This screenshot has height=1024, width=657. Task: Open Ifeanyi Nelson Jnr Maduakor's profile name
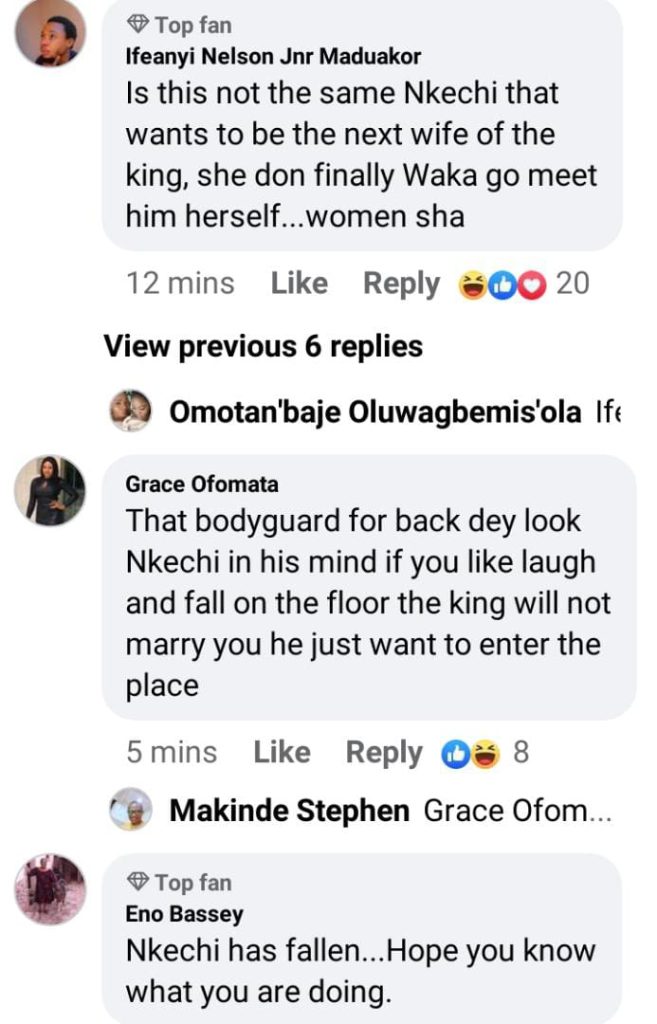[273, 56]
